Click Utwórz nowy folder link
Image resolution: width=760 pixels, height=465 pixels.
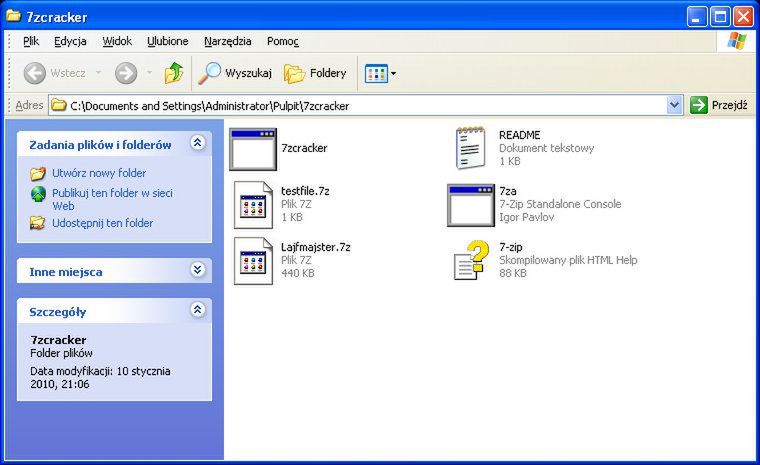[x=99, y=173]
